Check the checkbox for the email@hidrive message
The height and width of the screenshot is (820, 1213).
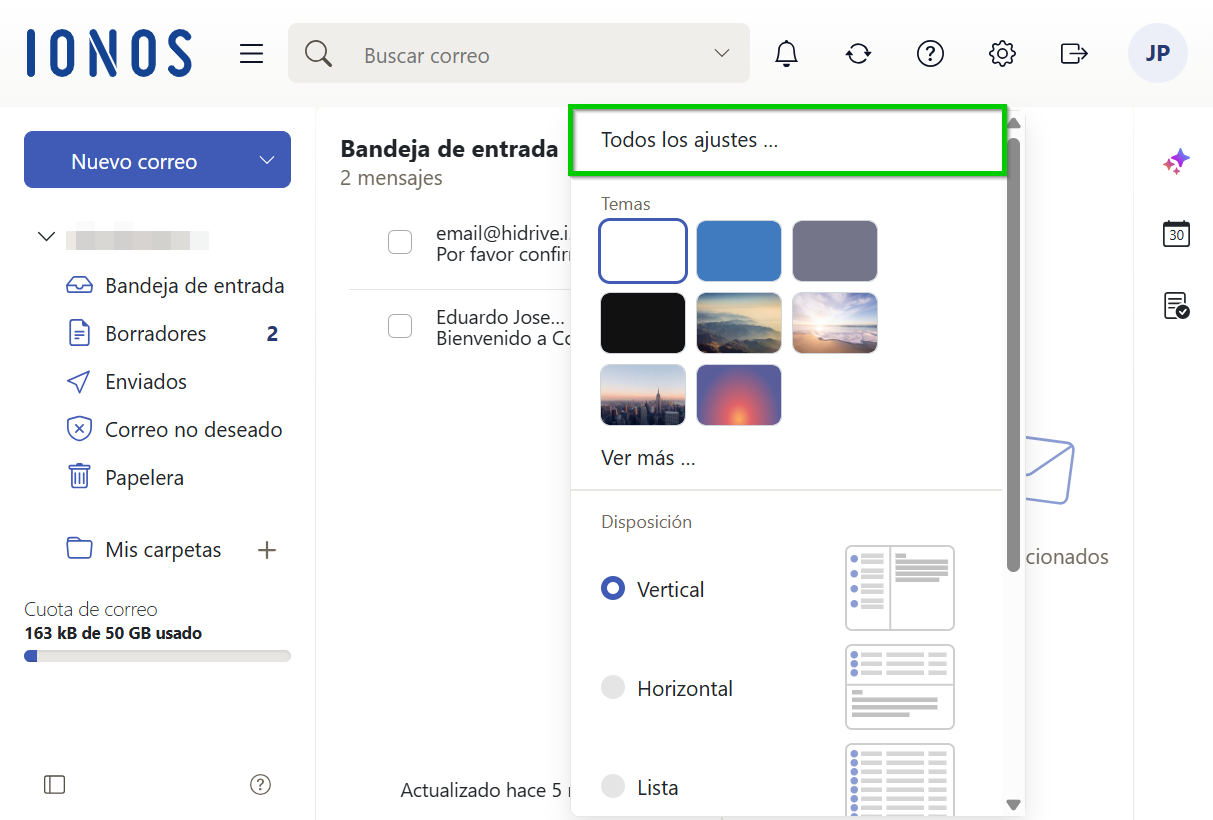pos(400,242)
